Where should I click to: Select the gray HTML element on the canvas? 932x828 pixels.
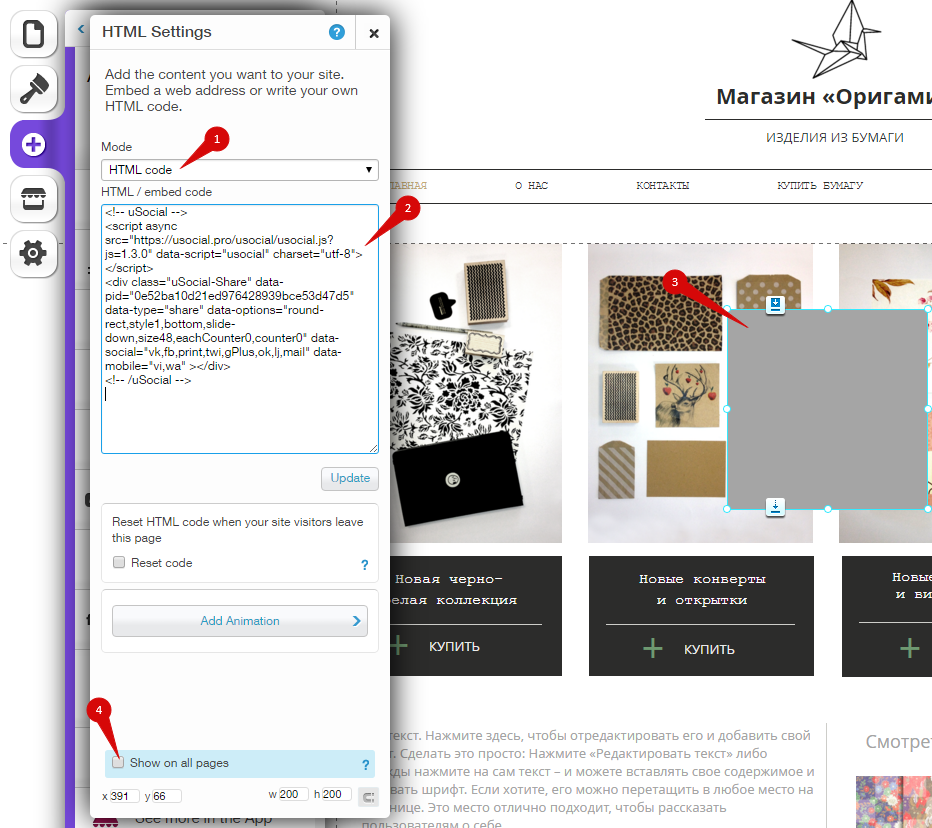(827, 409)
